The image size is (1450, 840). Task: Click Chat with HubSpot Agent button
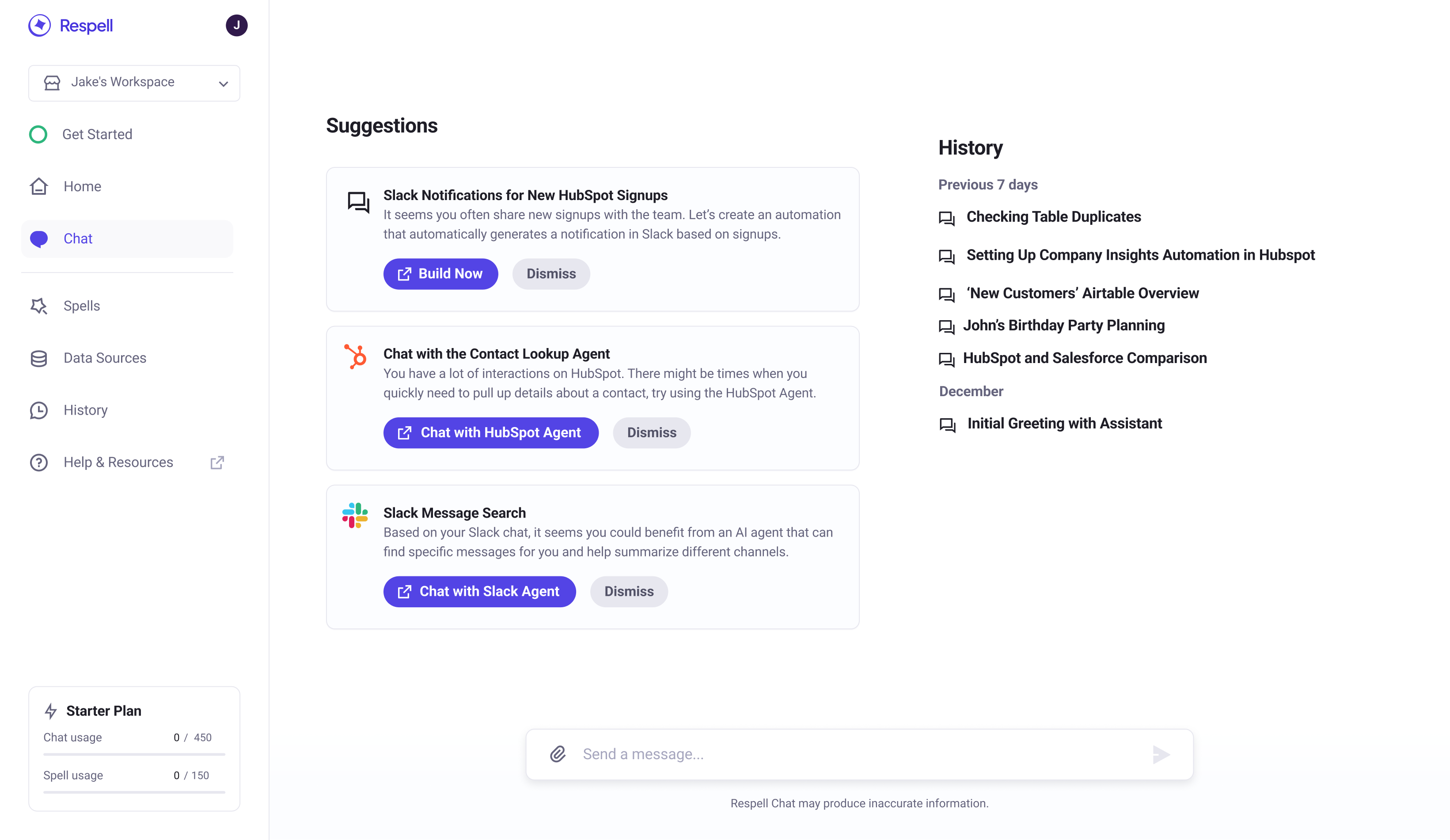click(490, 433)
